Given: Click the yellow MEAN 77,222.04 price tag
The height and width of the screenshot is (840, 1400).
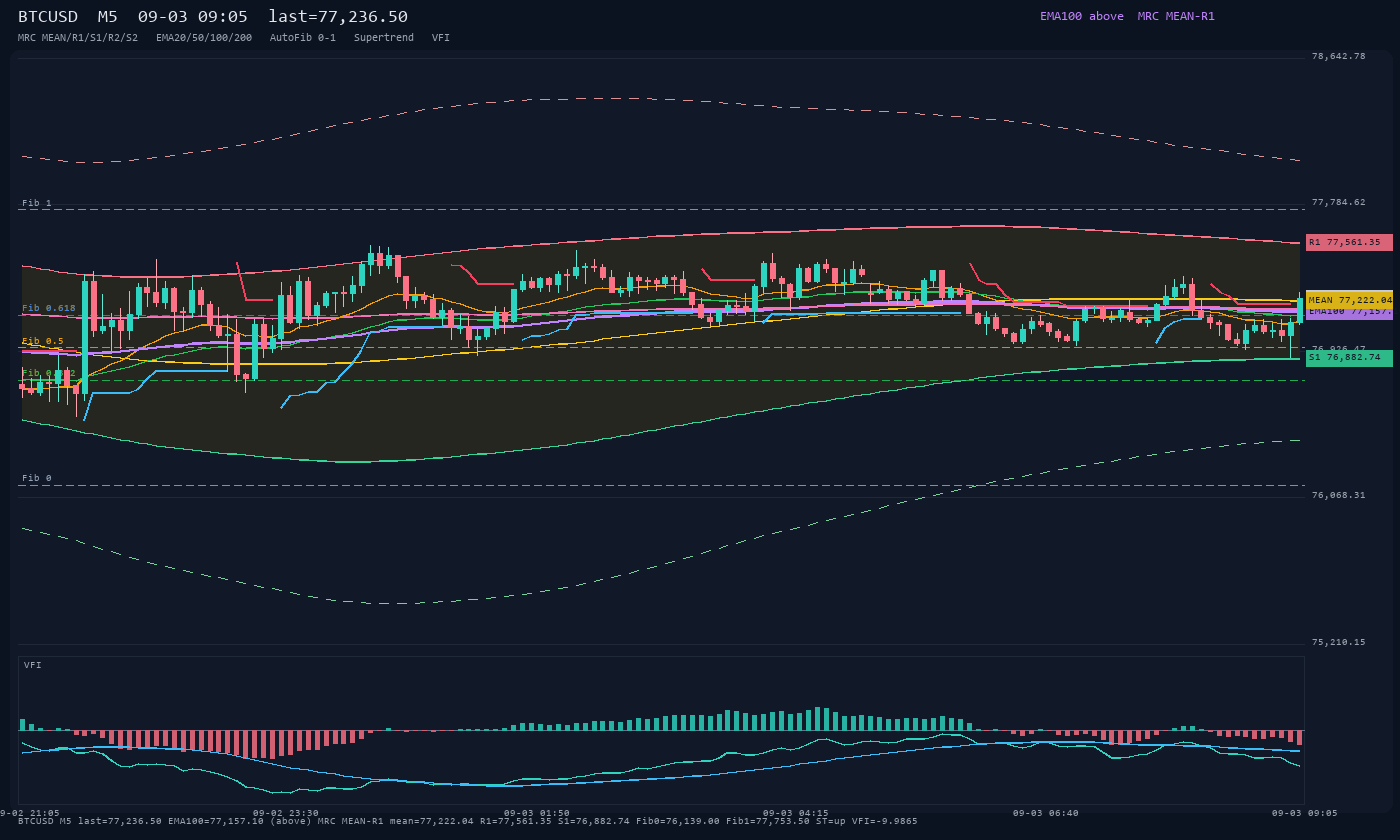Looking at the screenshot, I should (x=1349, y=300).
